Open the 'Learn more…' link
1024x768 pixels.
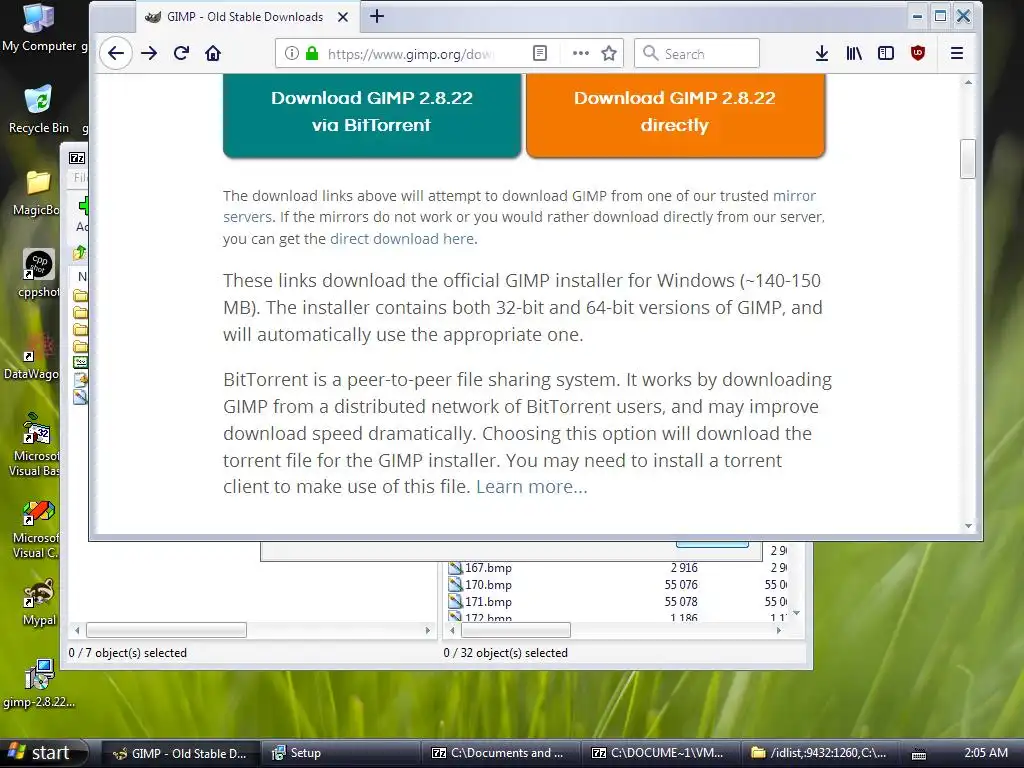[x=532, y=487]
